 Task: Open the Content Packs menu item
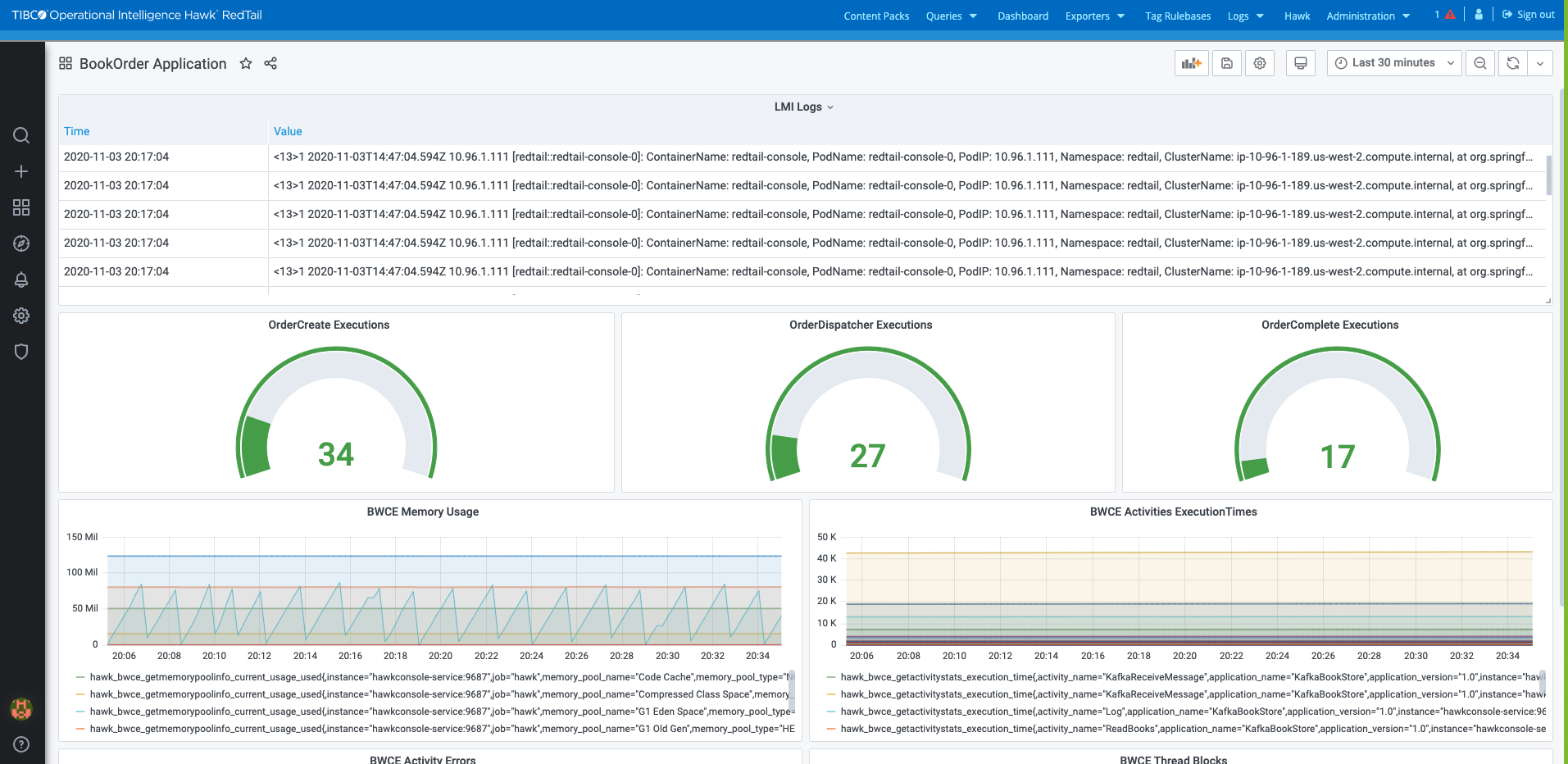pos(876,16)
